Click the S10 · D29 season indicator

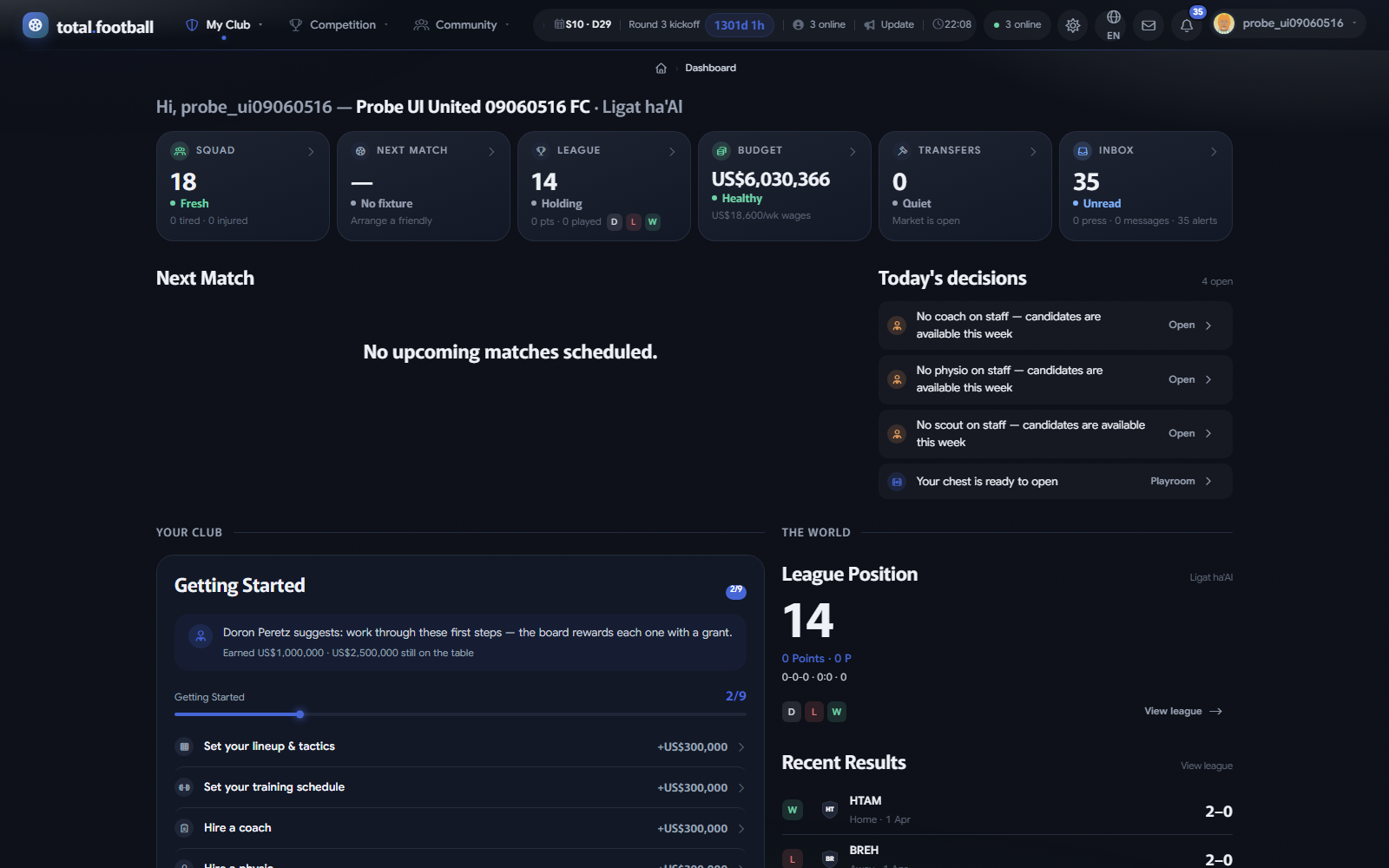[583, 24]
